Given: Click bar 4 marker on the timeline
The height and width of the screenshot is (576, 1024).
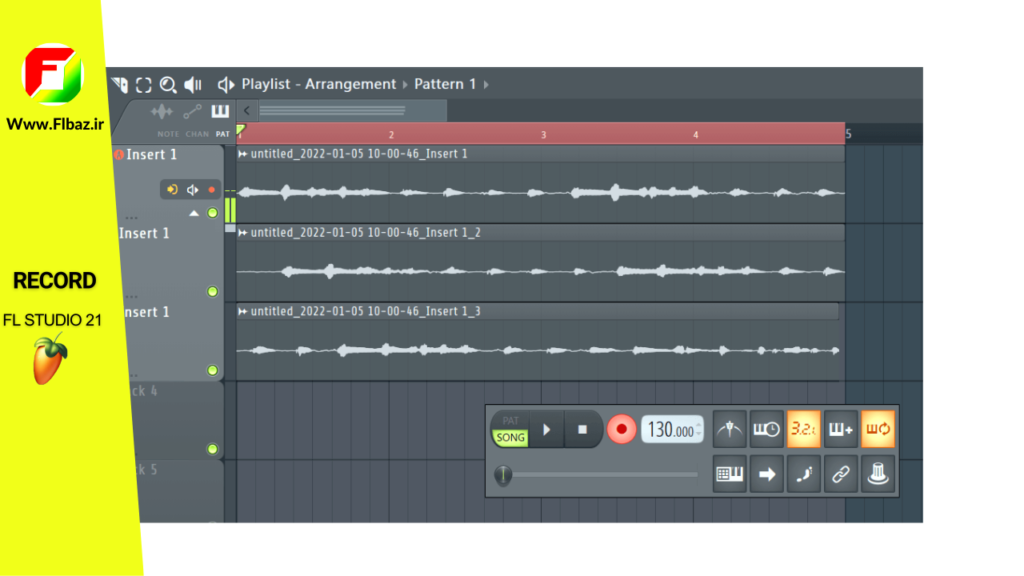Looking at the screenshot, I should pyautogui.click(x=696, y=135).
